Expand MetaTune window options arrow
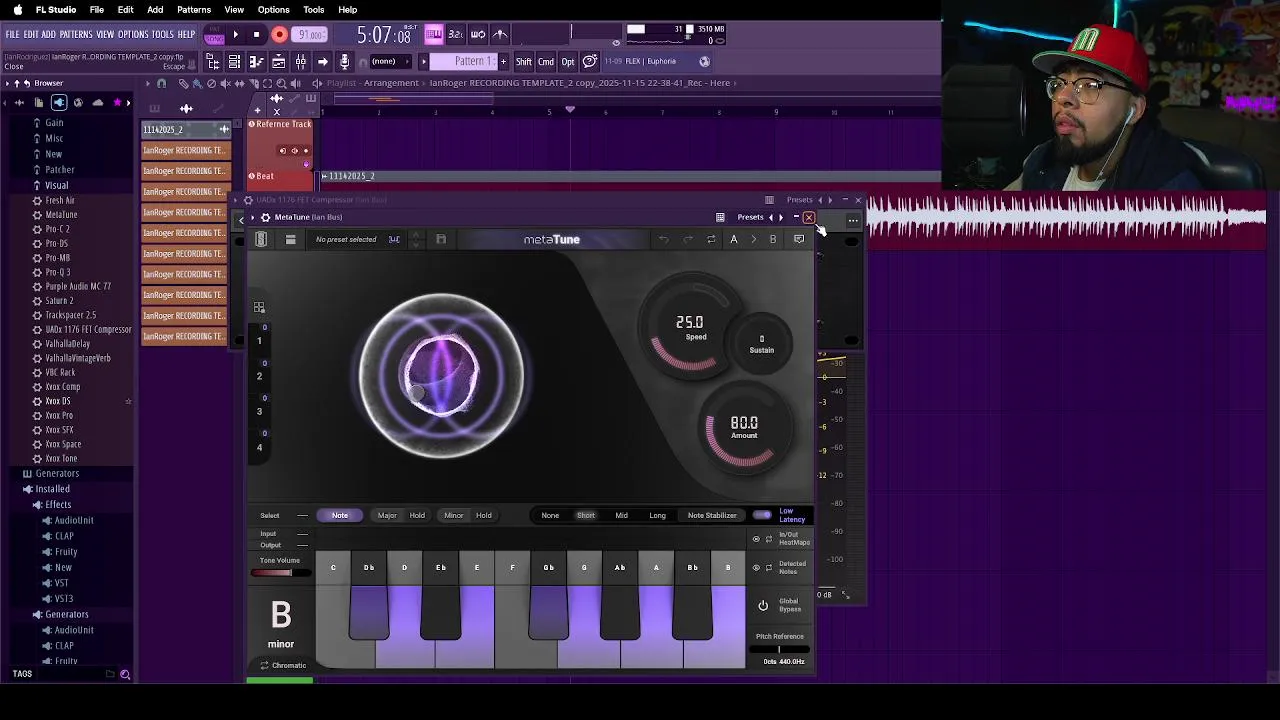The image size is (1280, 720). (x=252, y=217)
